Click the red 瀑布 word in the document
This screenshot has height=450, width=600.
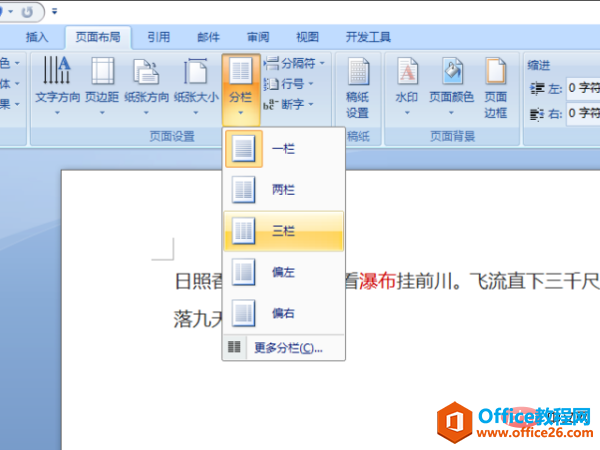377,281
